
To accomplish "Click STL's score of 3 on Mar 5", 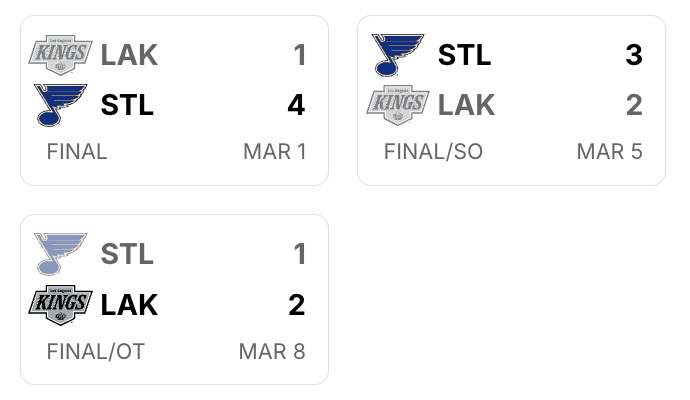I will (633, 55).
